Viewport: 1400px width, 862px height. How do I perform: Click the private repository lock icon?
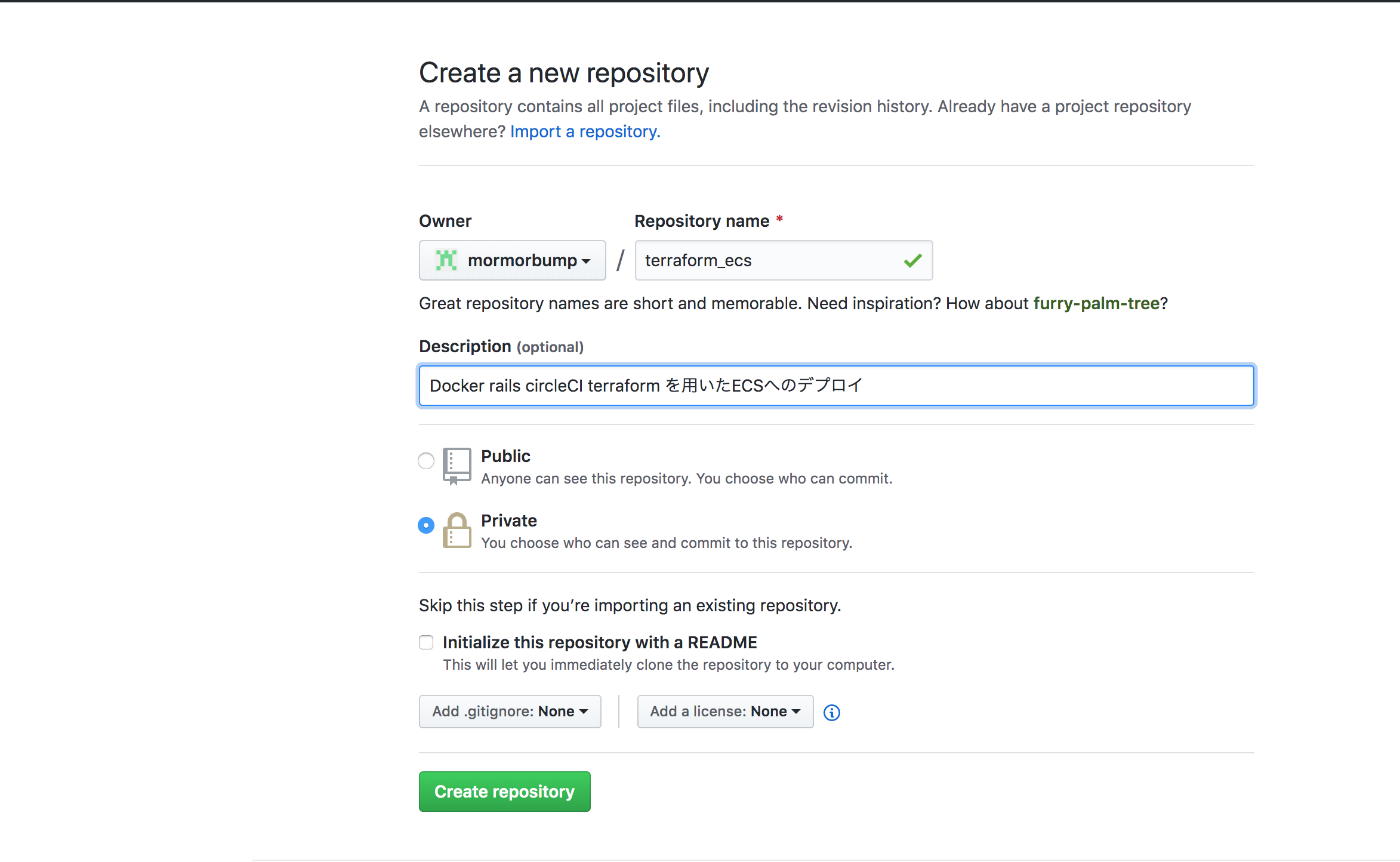pos(457,531)
